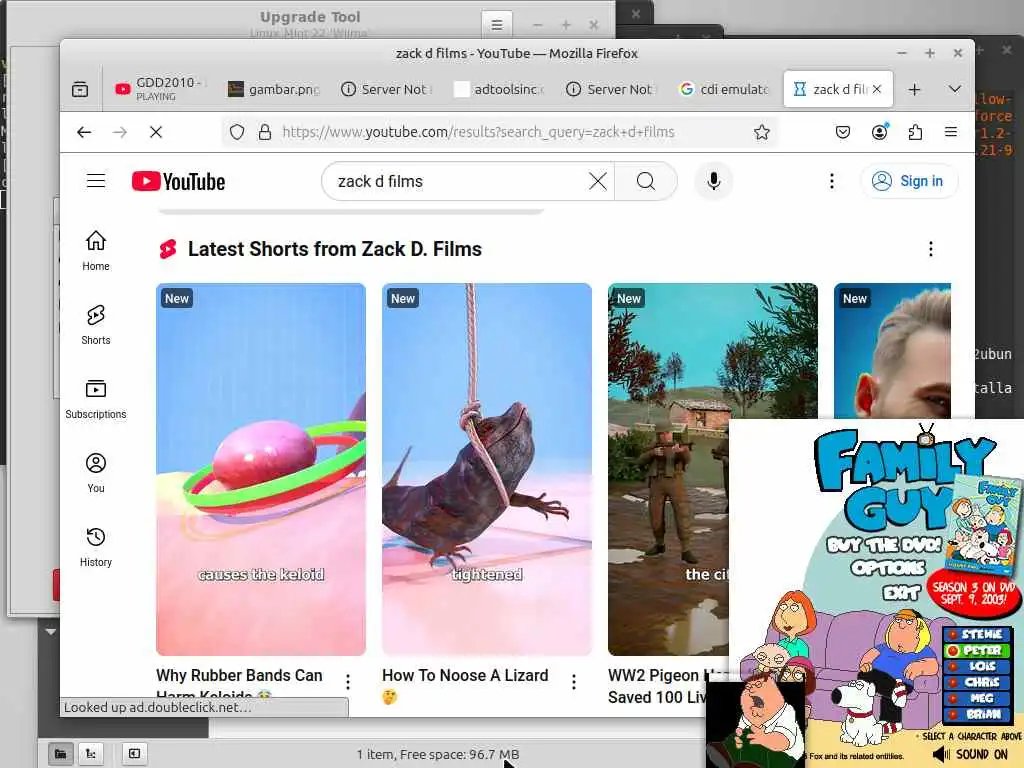Open the fourth short with man's face

892,351
